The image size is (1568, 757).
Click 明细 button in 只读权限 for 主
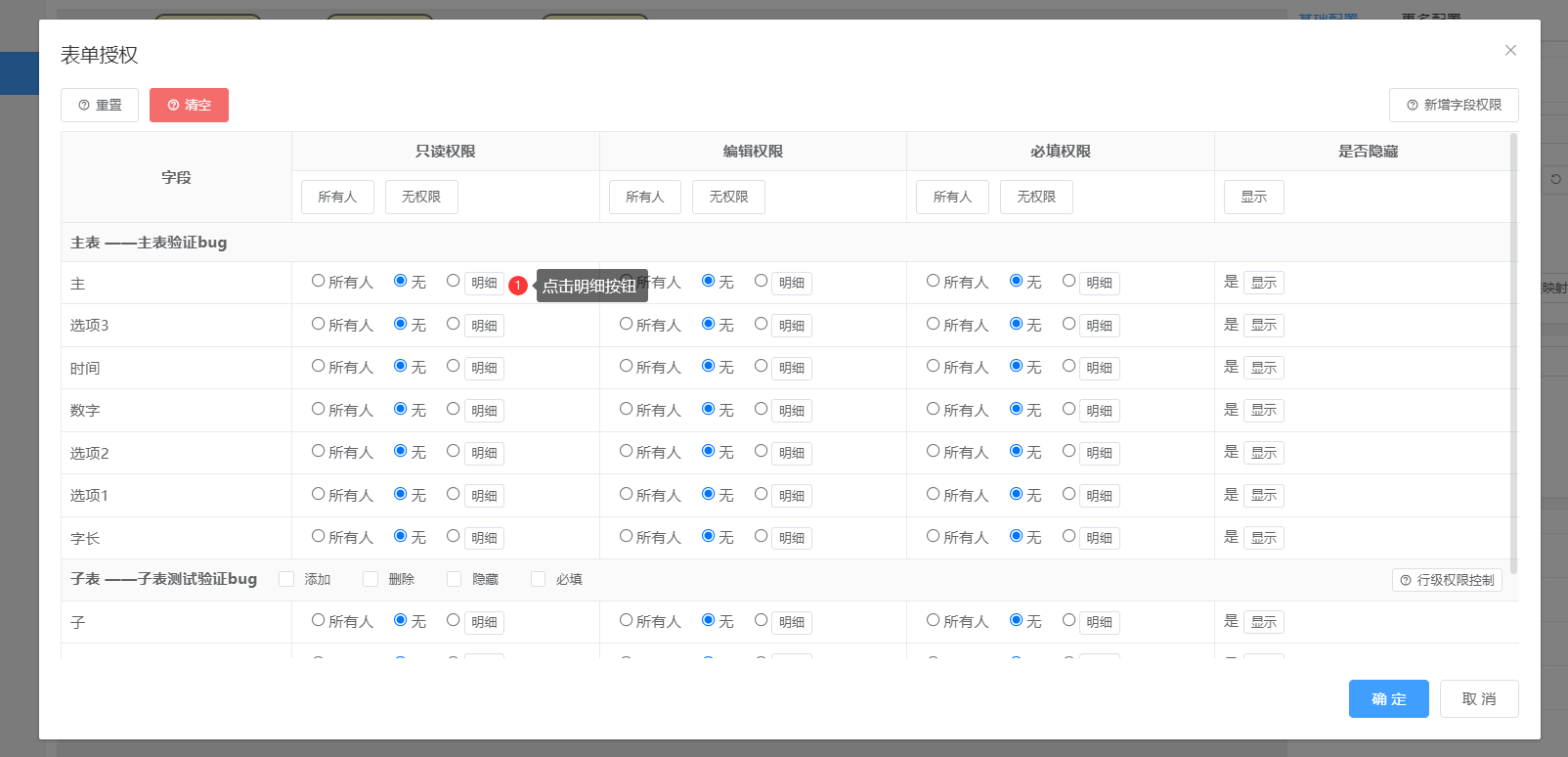click(x=484, y=283)
